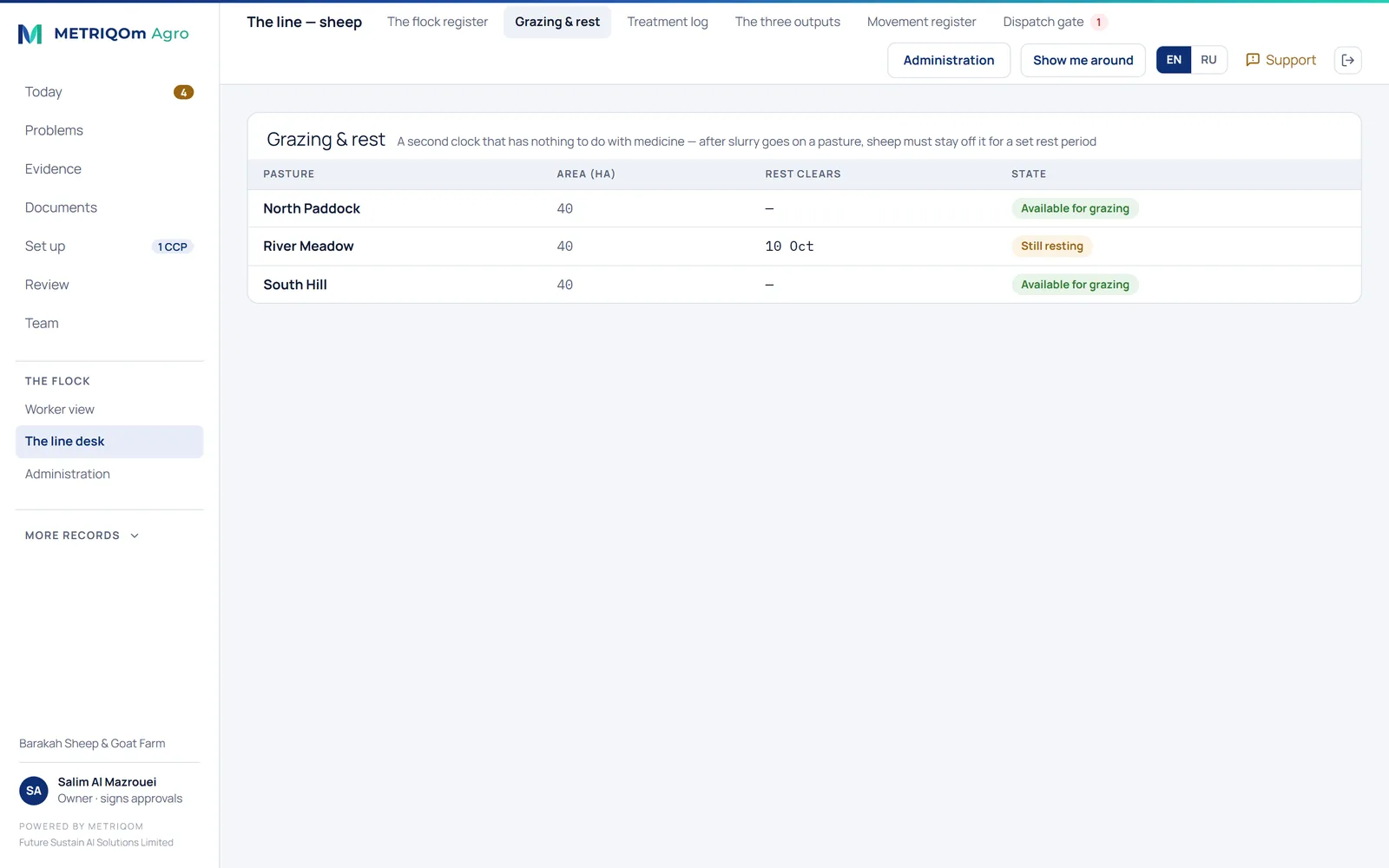Go to Problems in sidebar
Viewport: 1389px width, 868px height.
pos(109,130)
